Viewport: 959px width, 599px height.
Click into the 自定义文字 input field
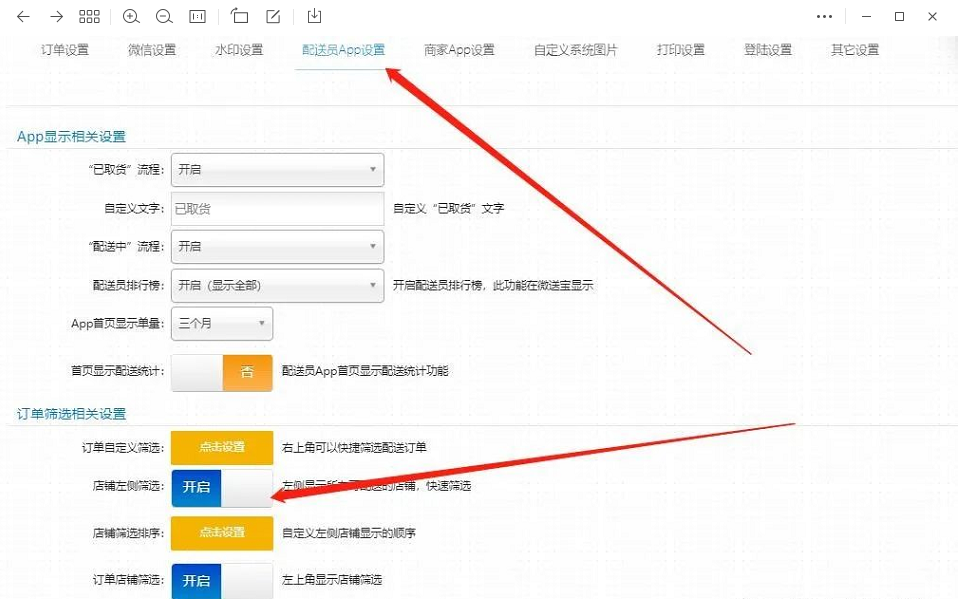tap(277, 209)
